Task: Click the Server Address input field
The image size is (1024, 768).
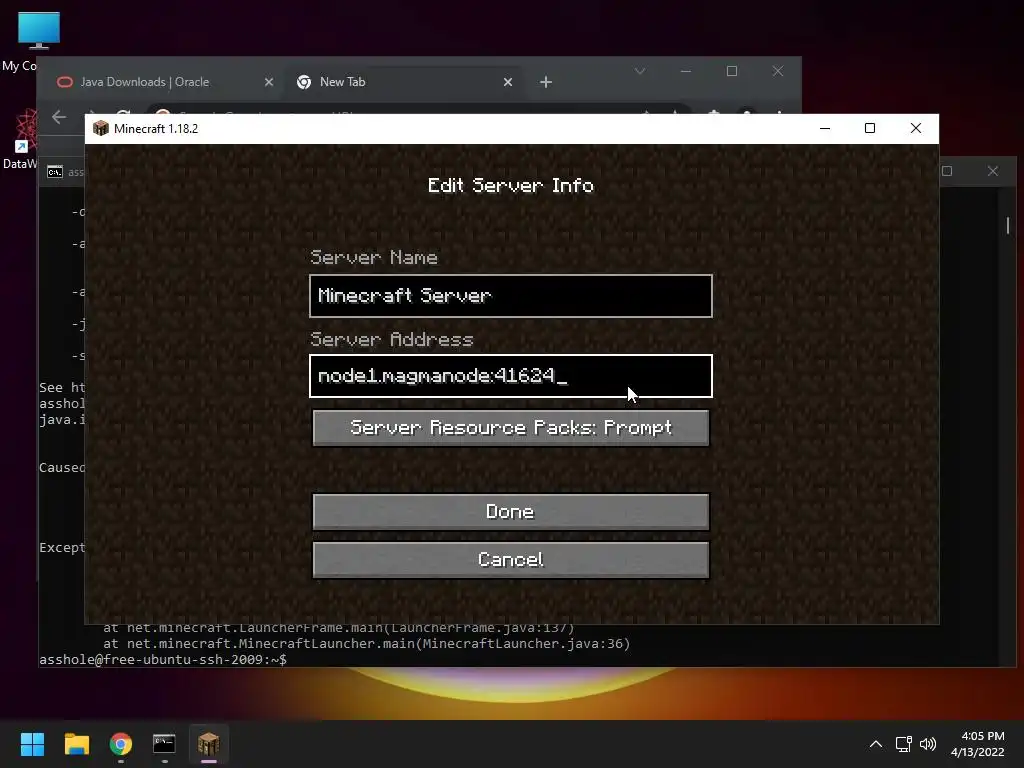Action: pos(511,376)
